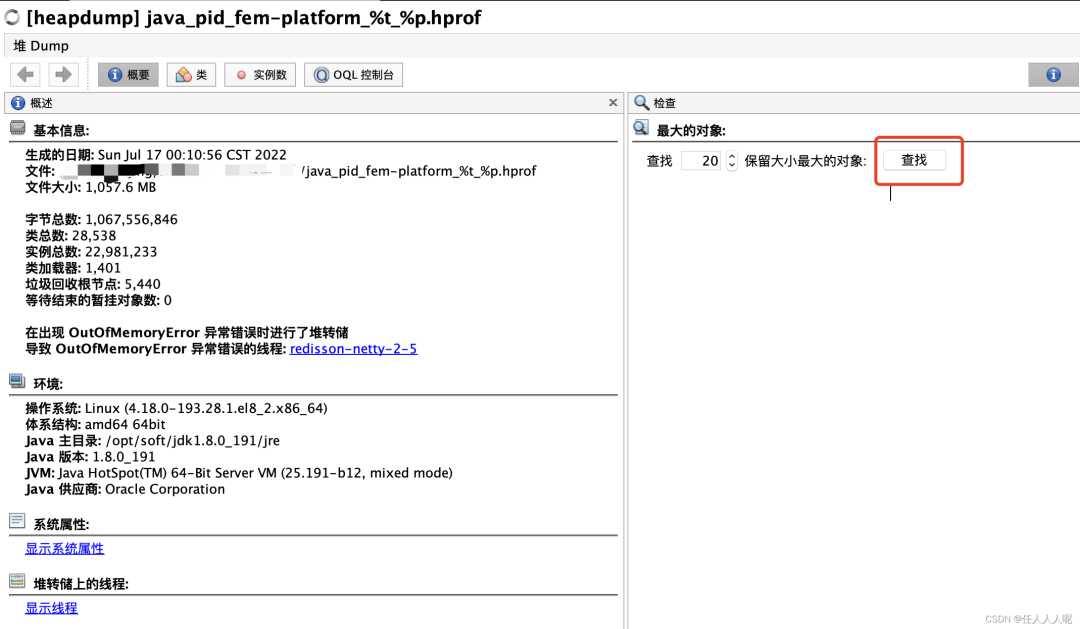Click the 堆转储上的线程 section icon

pos(17,581)
